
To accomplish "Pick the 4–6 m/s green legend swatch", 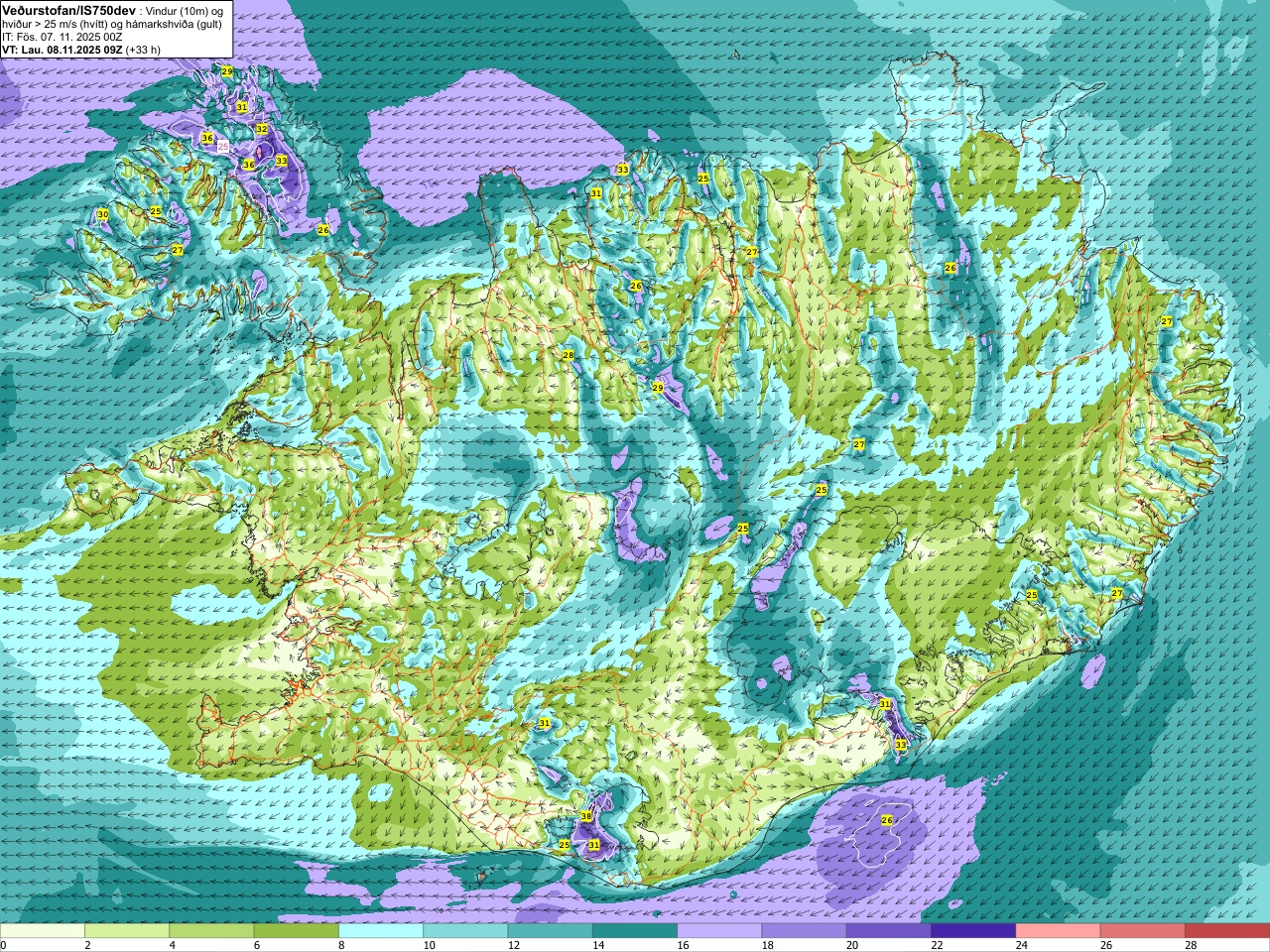I will click(211, 931).
